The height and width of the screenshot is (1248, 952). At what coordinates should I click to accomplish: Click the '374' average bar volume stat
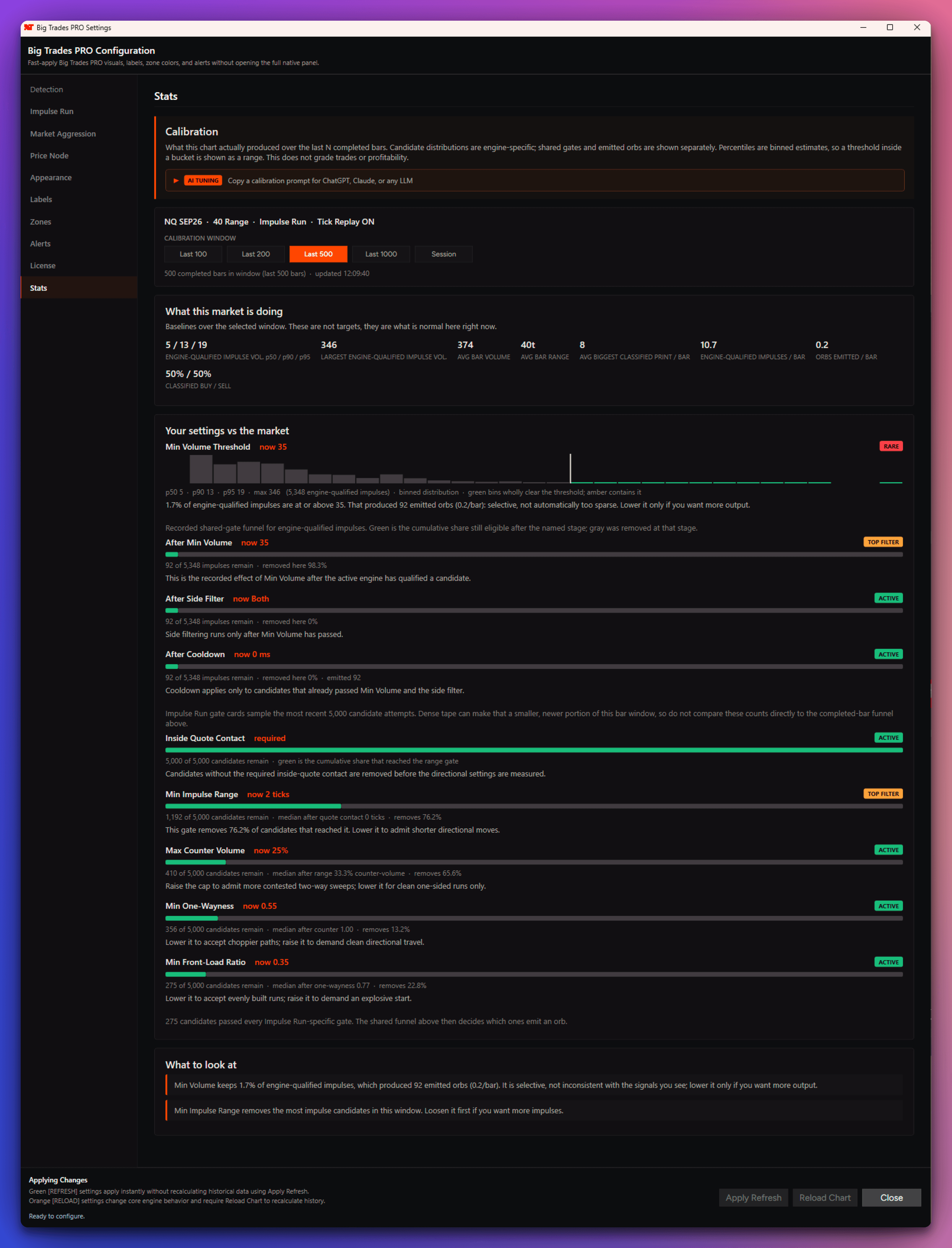(465, 345)
